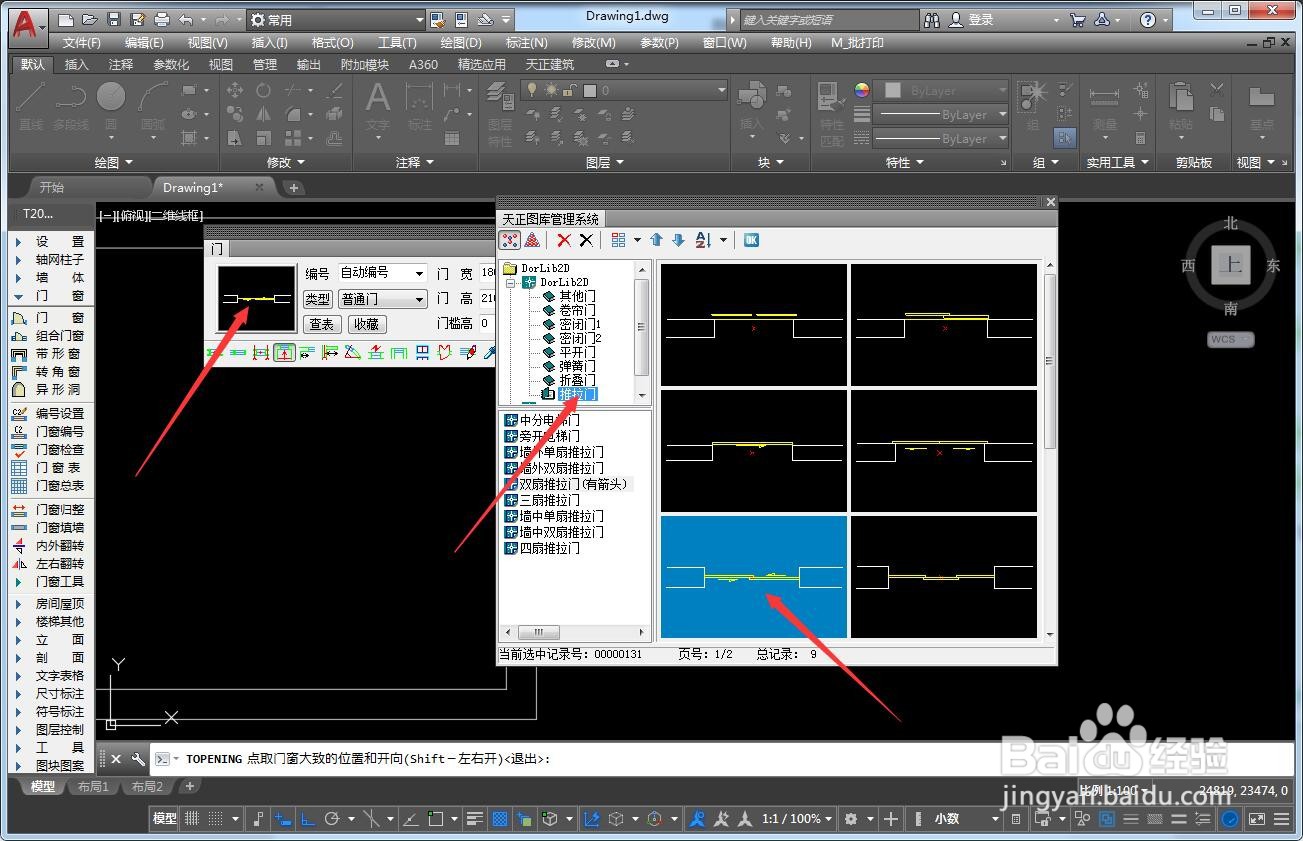1303x841 pixels.
Task: Select the Text (文字) tool in Annotation panel
Action: (377, 106)
